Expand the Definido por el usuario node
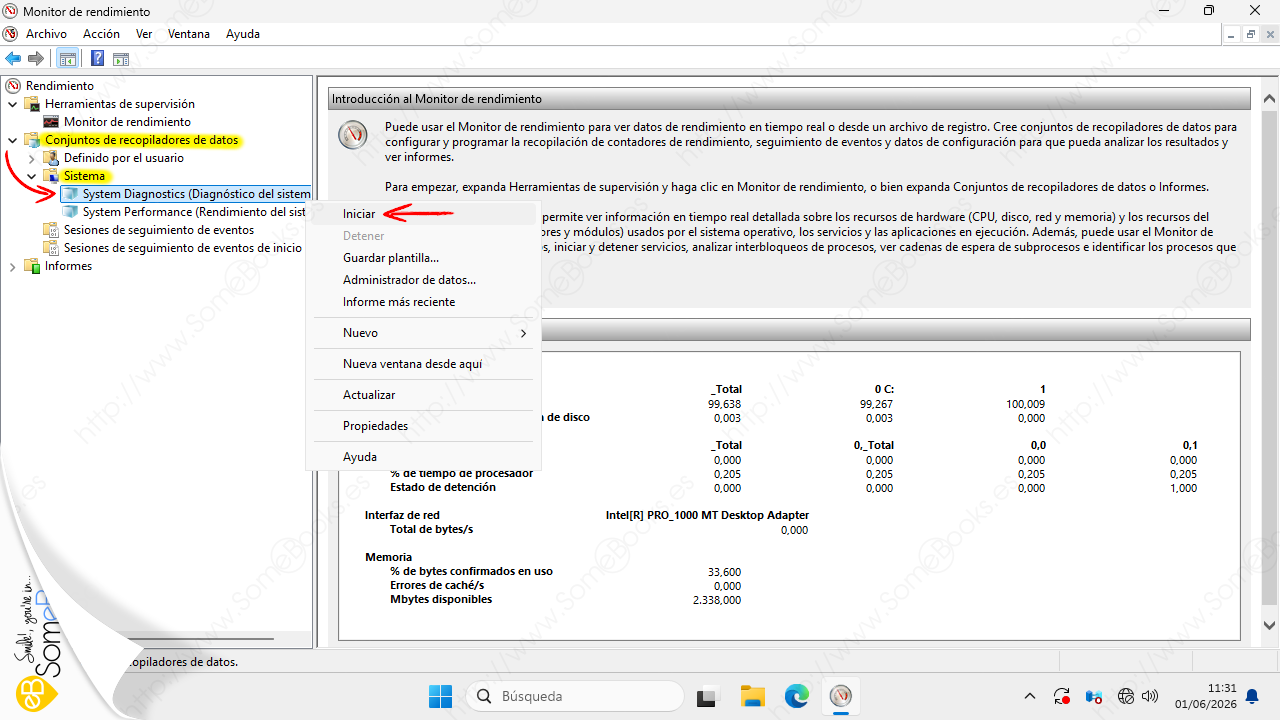 [31, 158]
